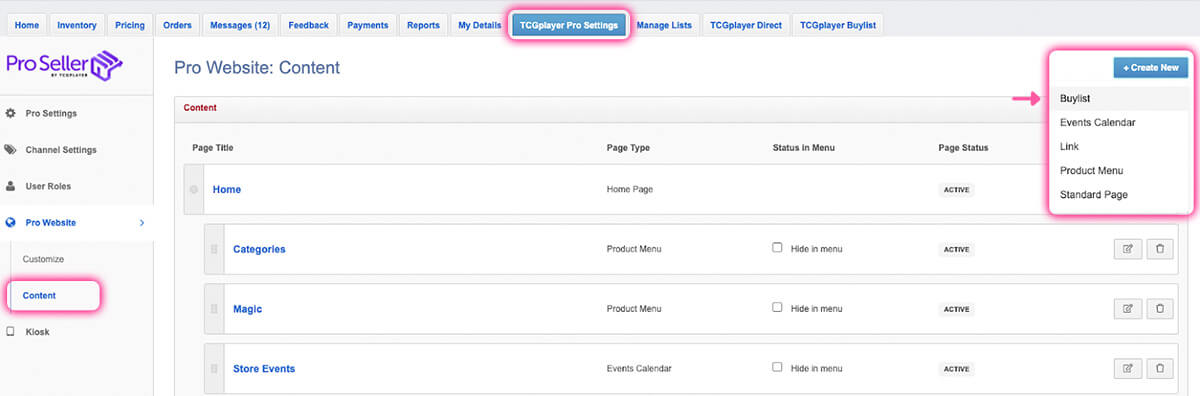This screenshot has width=1200, height=396.
Task: Open the Home tab
Action: [28, 25]
